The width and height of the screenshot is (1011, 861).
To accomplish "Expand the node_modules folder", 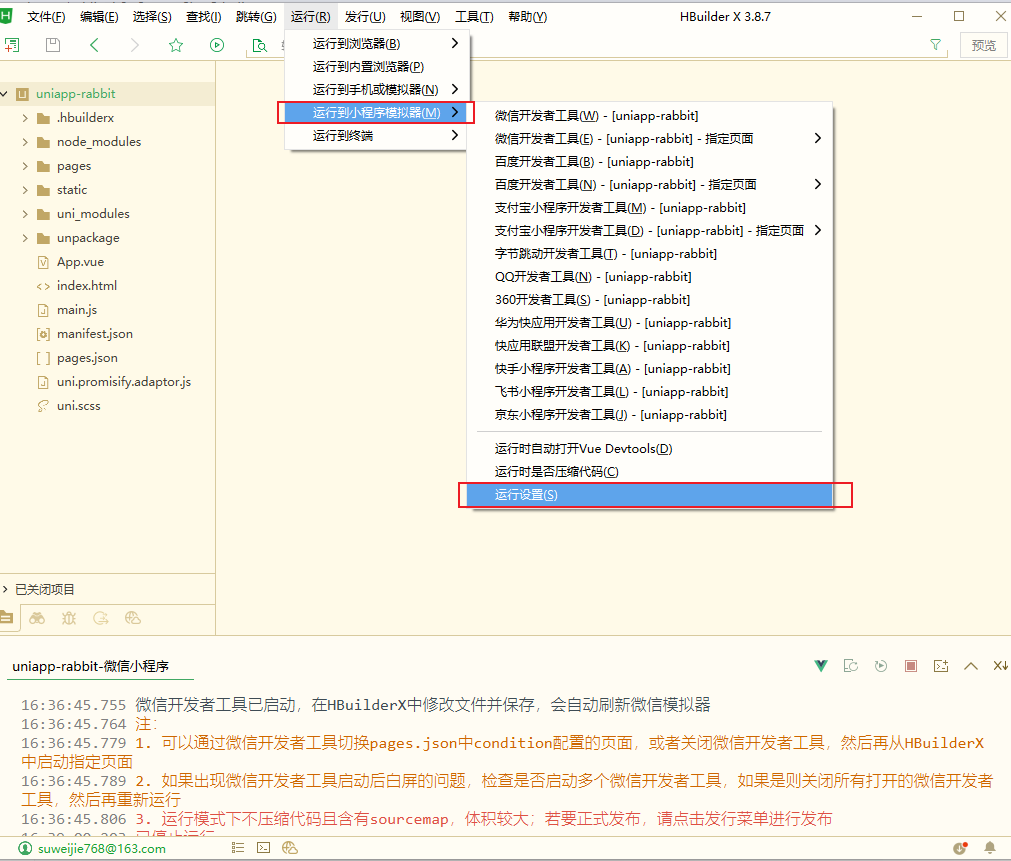I will pos(25,142).
